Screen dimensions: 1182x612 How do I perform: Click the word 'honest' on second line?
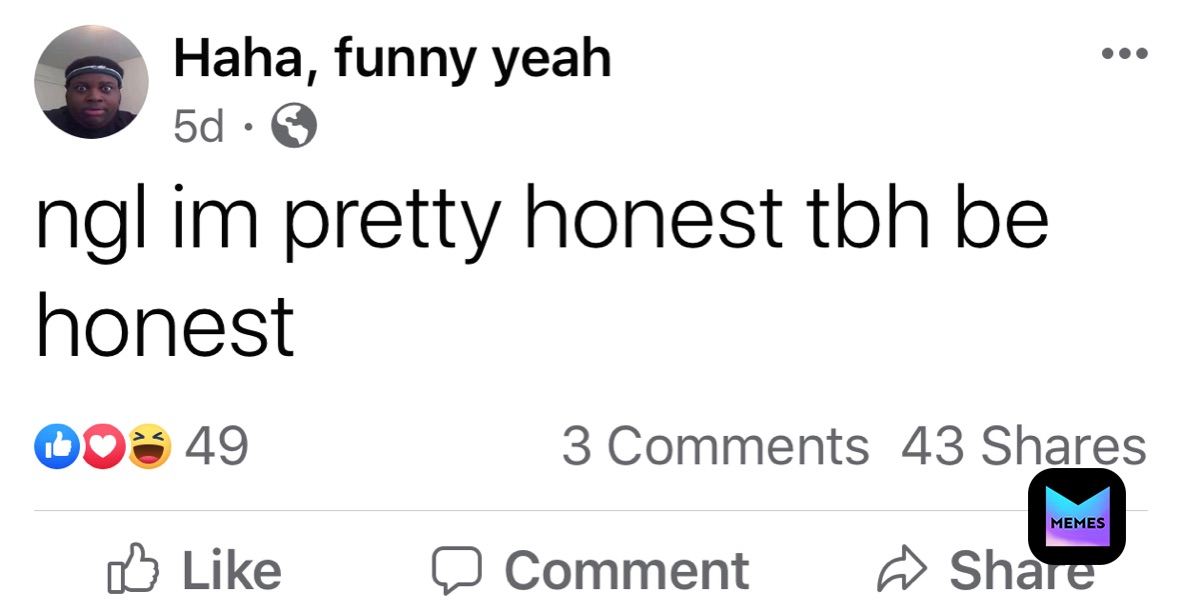coord(164,325)
